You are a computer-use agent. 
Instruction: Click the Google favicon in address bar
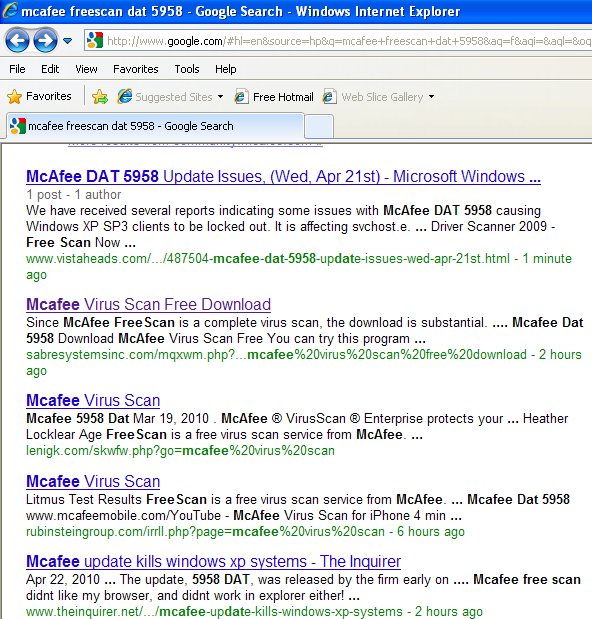[x=94, y=40]
